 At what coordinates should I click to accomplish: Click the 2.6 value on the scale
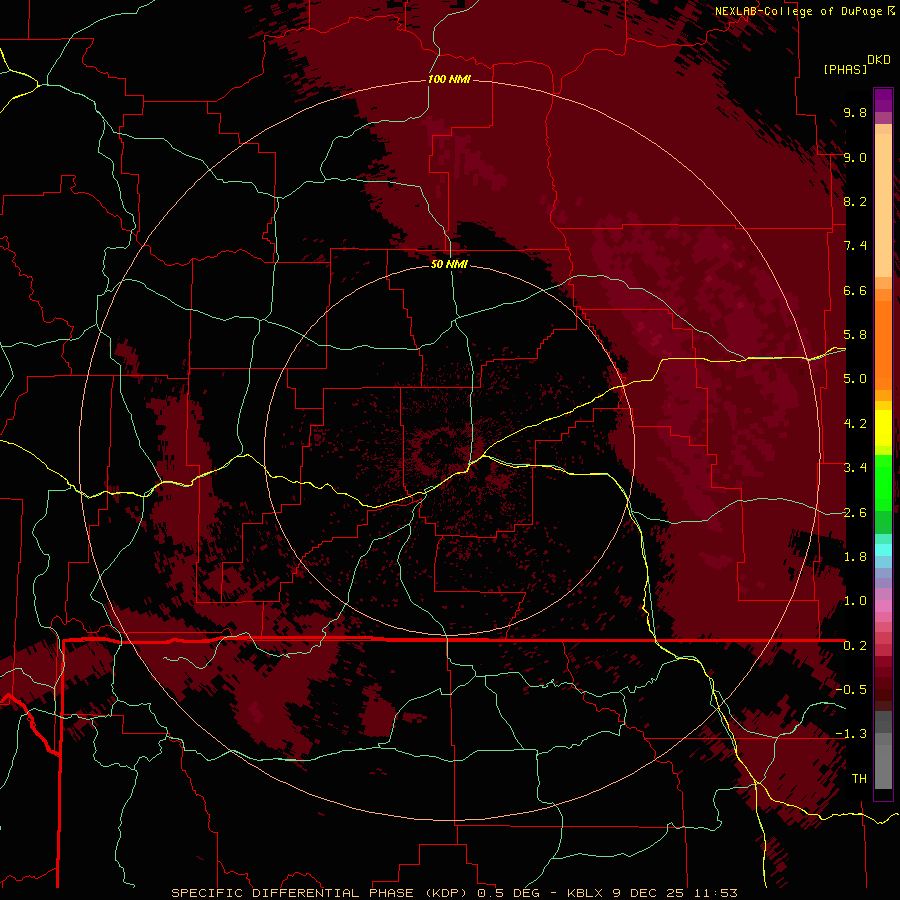[855, 513]
